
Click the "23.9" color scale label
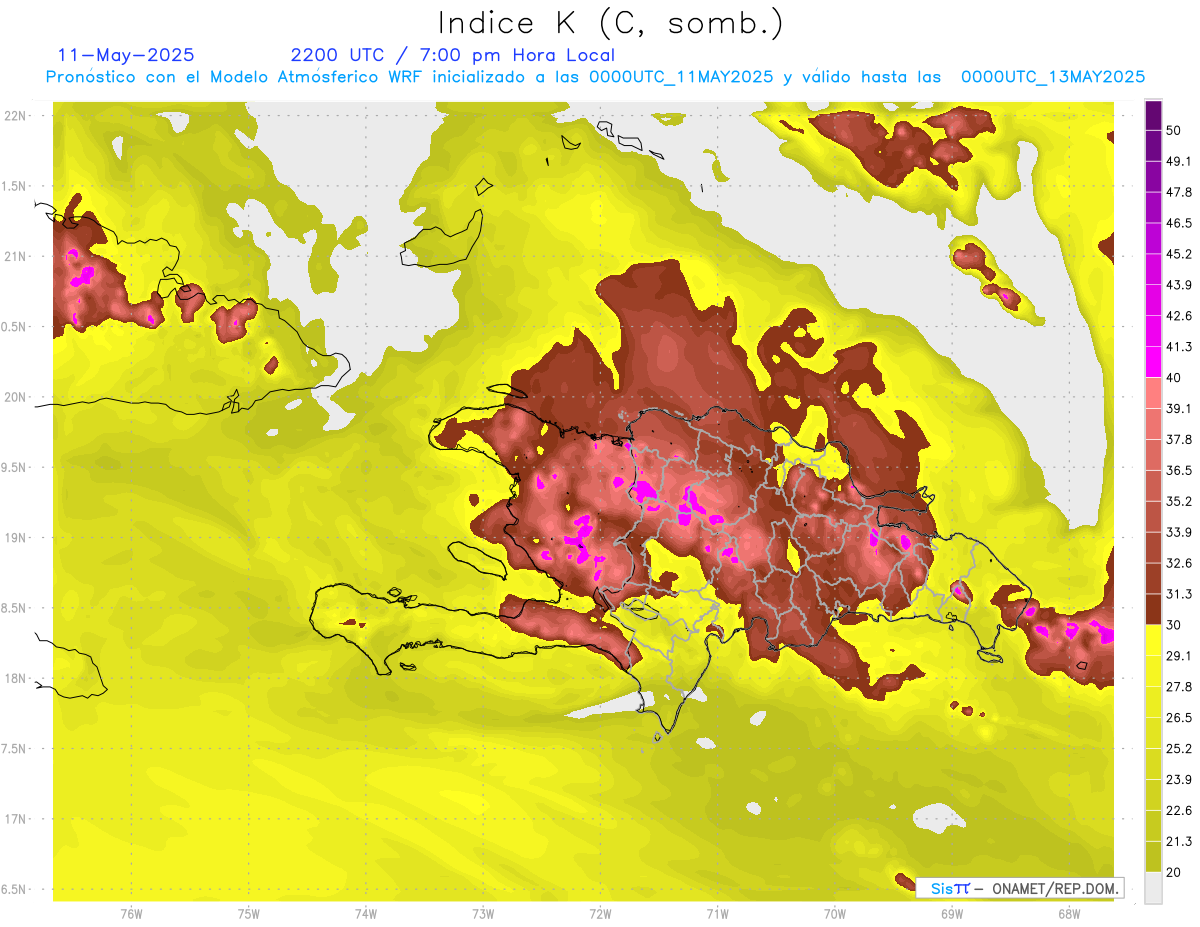(x=1179, y=780)
